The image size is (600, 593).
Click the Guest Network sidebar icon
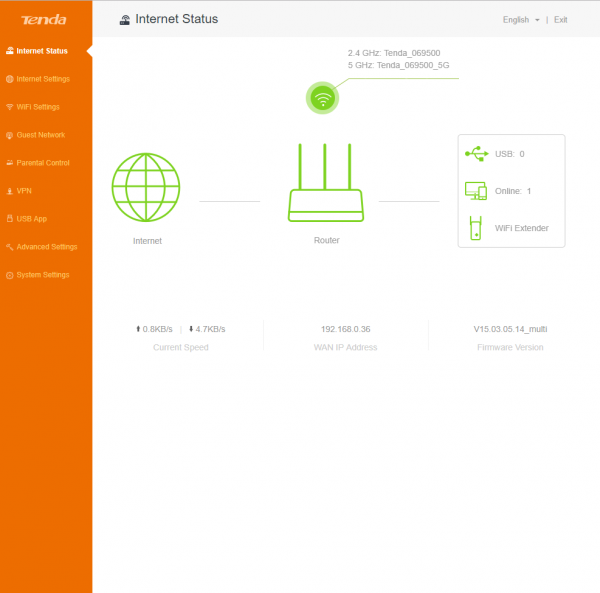(x=10, y=135)
